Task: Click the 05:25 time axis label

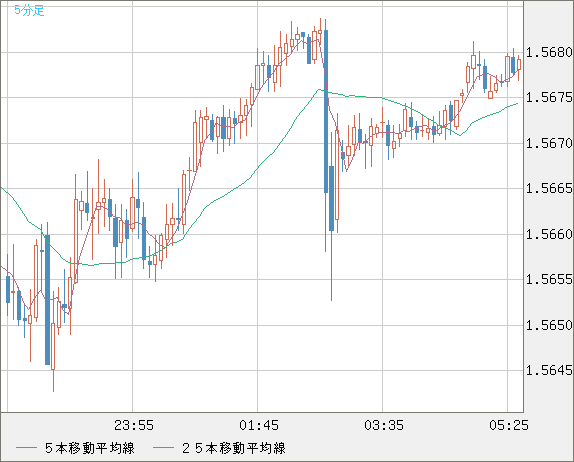Action: [509, 425]
